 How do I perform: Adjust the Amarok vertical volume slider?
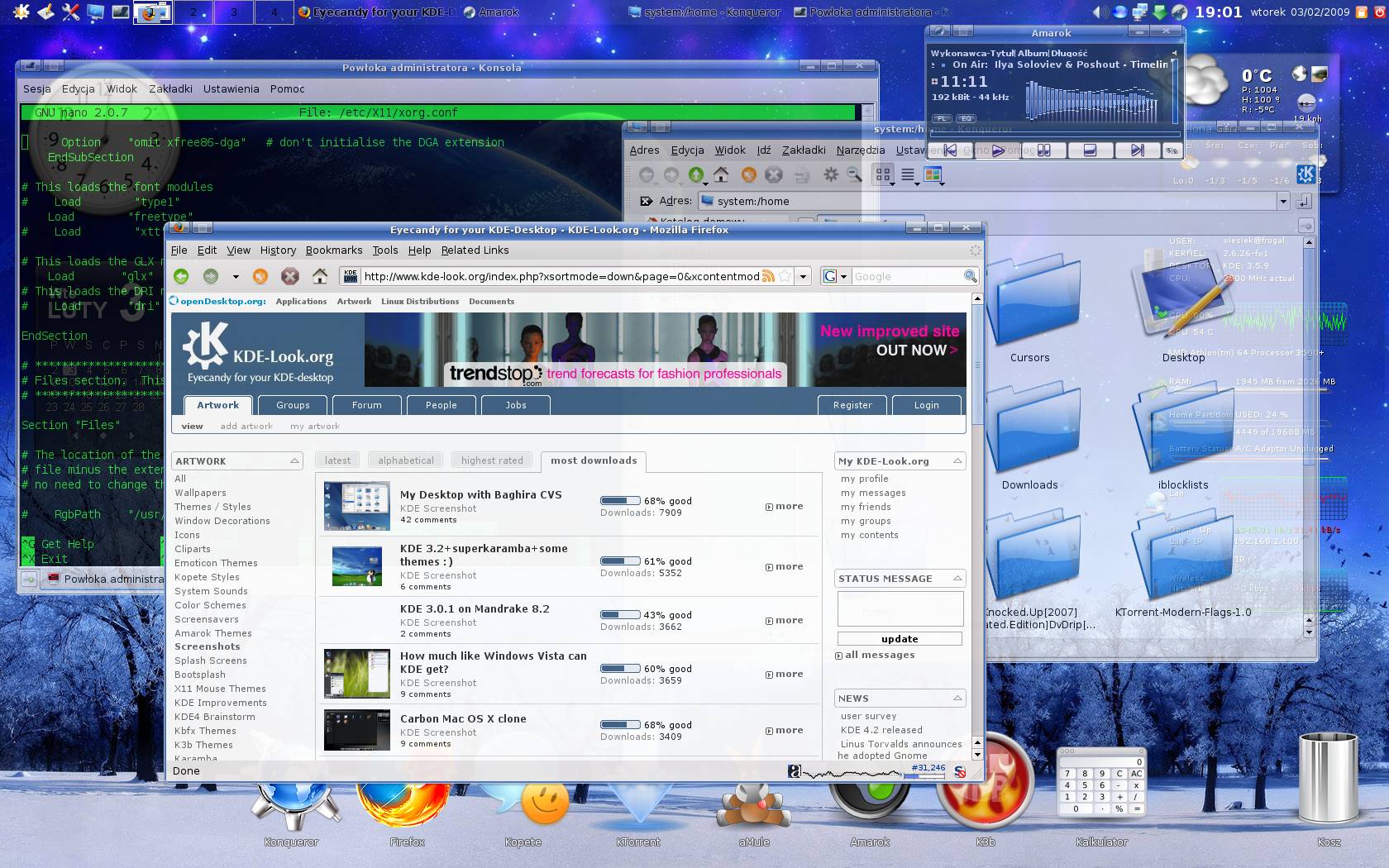[1174, 89]
